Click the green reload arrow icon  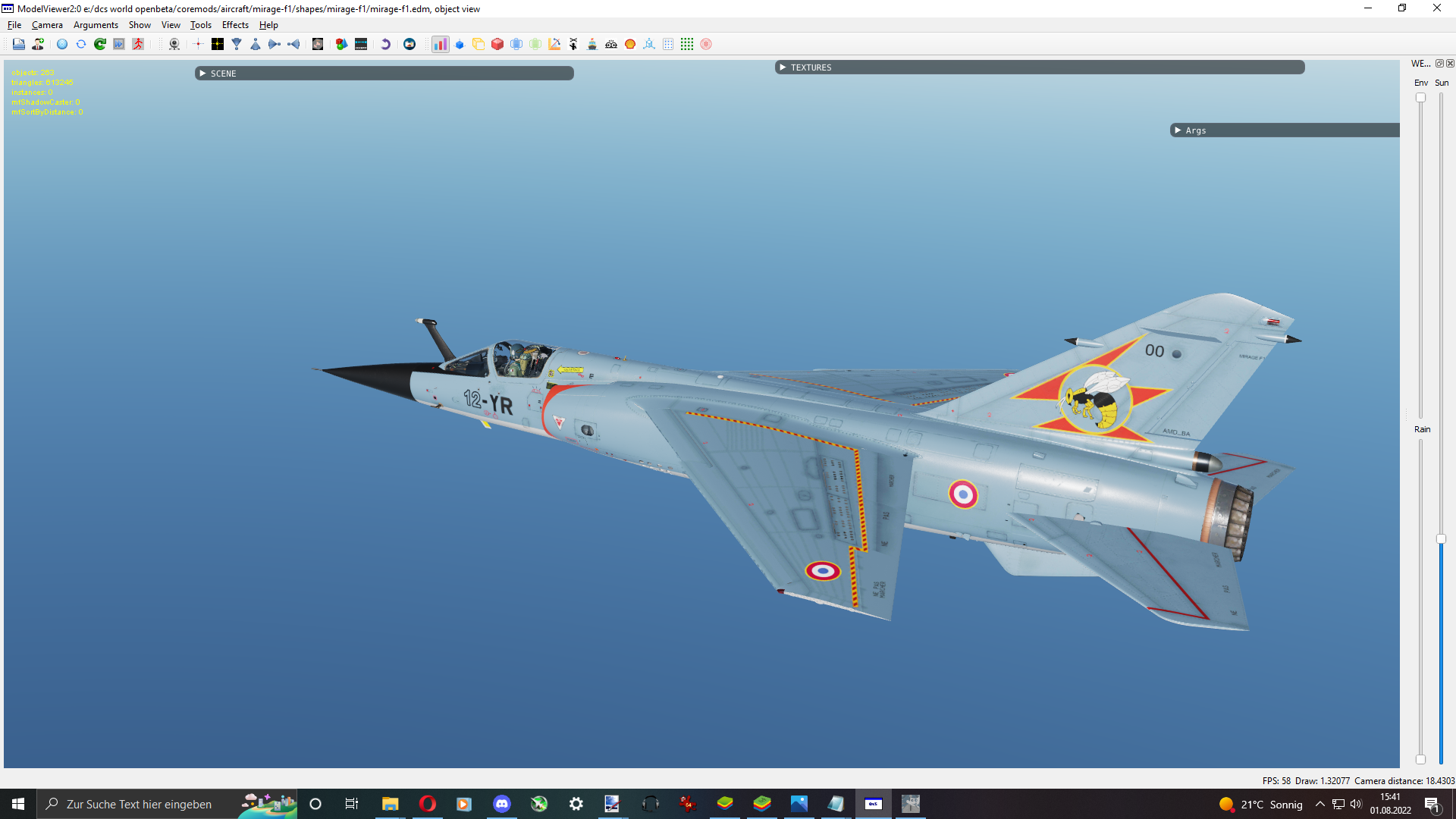pos(100,44)
